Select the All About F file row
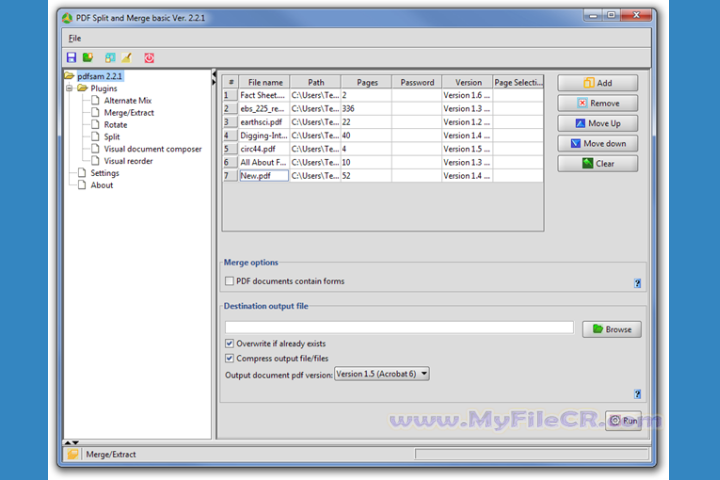Image resolution: width=720 pixels, height=480 pixels. (x=383, y=162)
